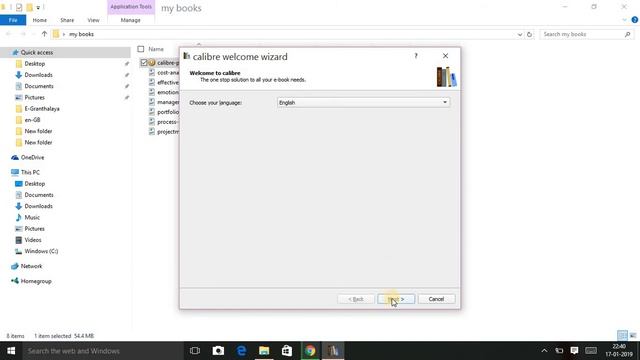This screenshot has height=360, width=640.
Task: Select OneDrive in navigation pane
Action: click(x=32, y=158)
